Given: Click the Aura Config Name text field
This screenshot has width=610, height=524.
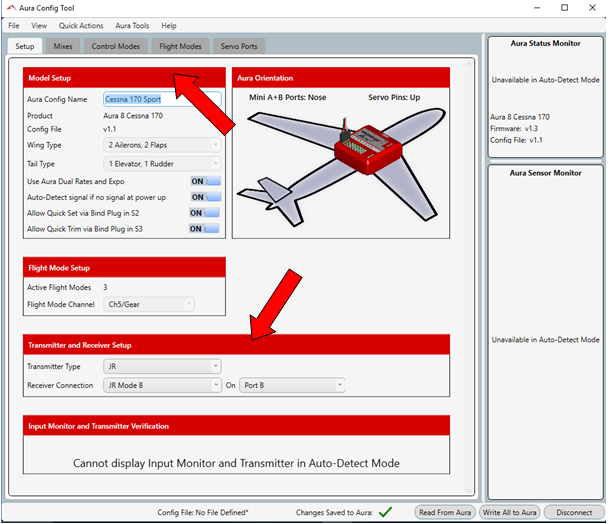Looking at the screenshot, I should (162, 99).
